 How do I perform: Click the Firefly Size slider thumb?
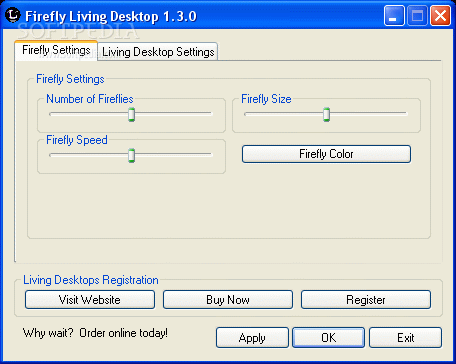[327, 114]
